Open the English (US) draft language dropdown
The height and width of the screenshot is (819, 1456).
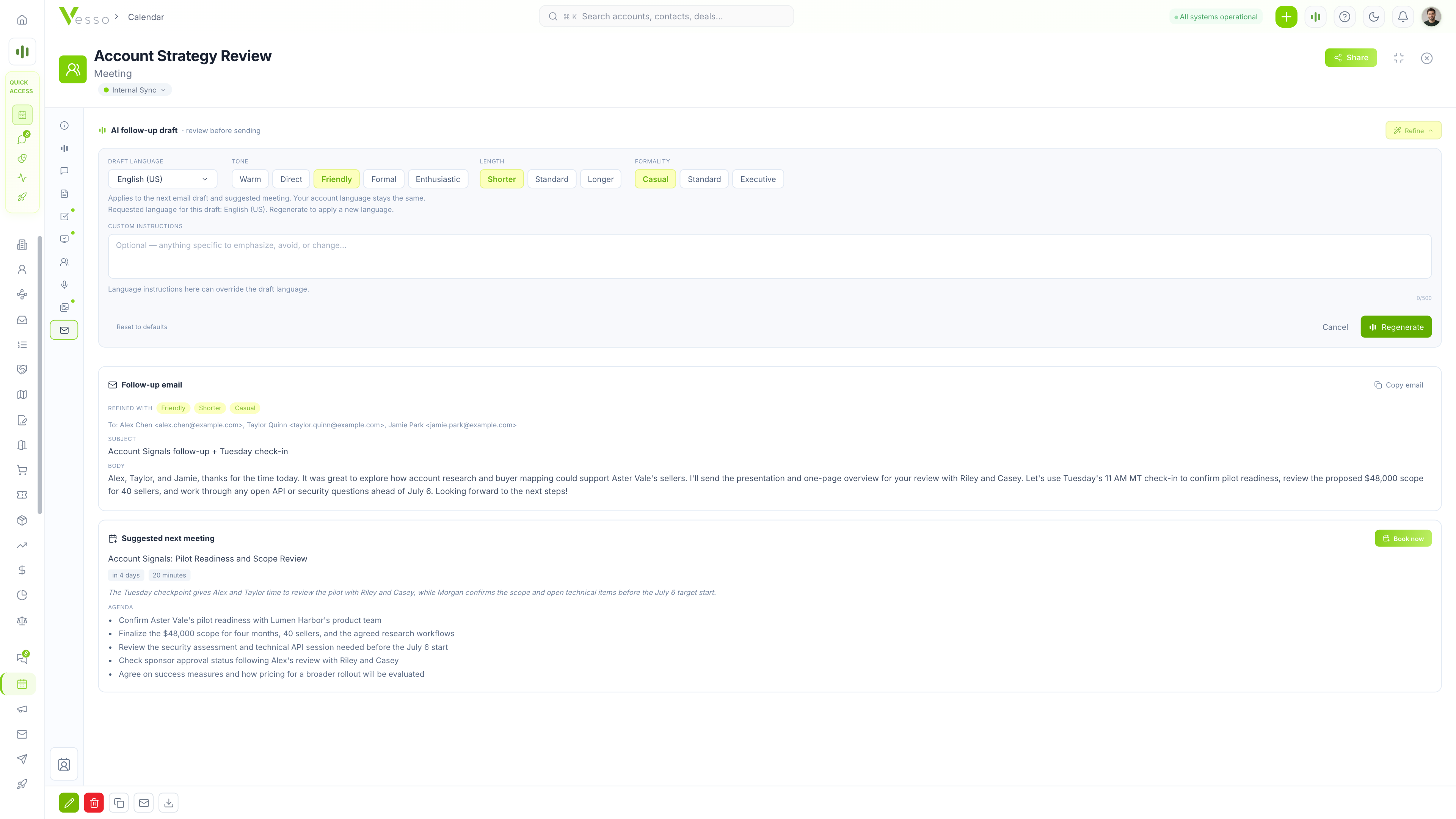[x=162, y=179]
